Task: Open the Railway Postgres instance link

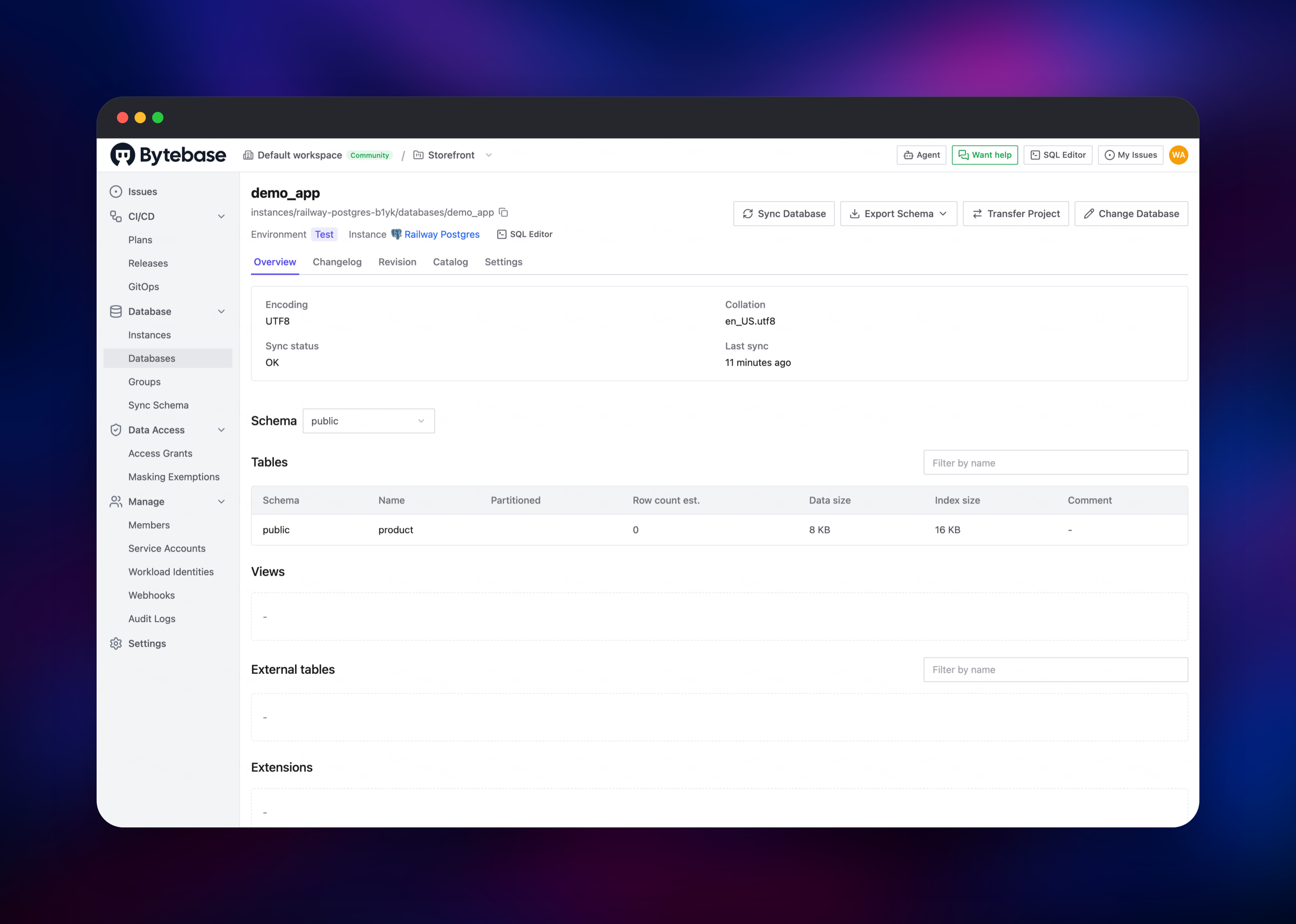Action: point(441,234)
